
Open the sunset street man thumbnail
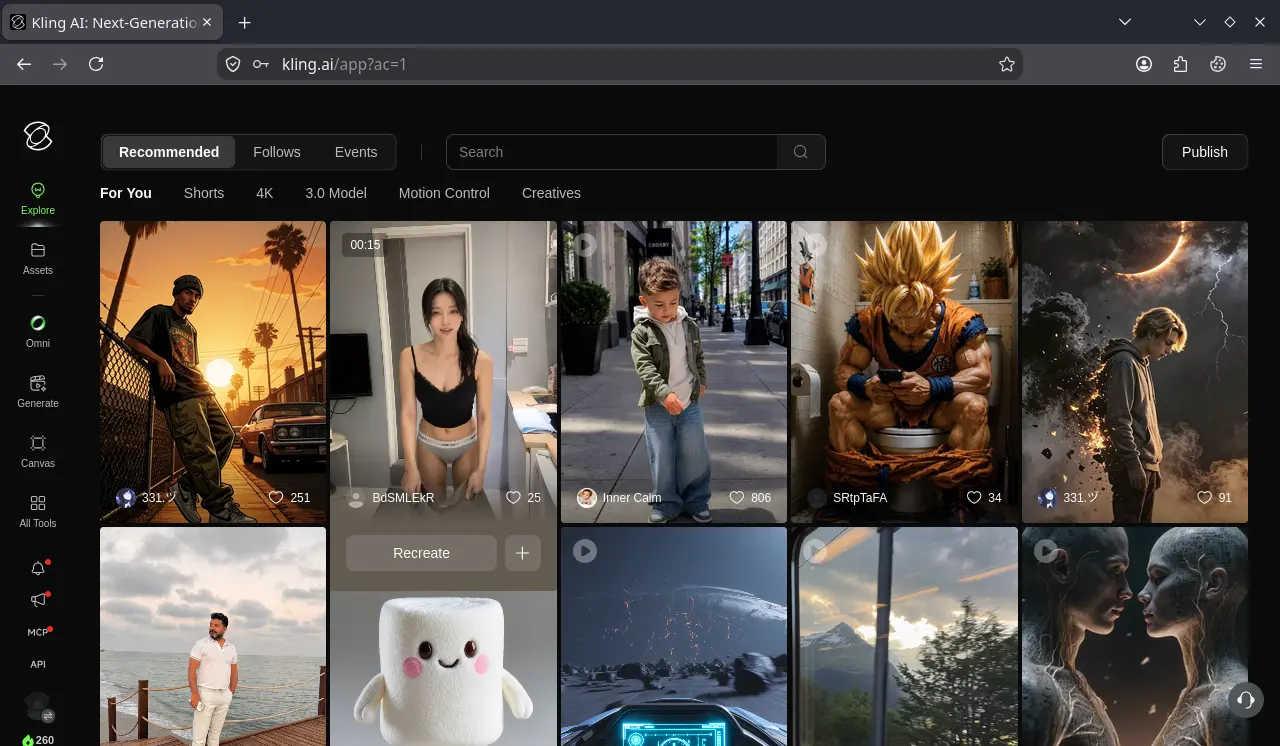pos(213,372)
